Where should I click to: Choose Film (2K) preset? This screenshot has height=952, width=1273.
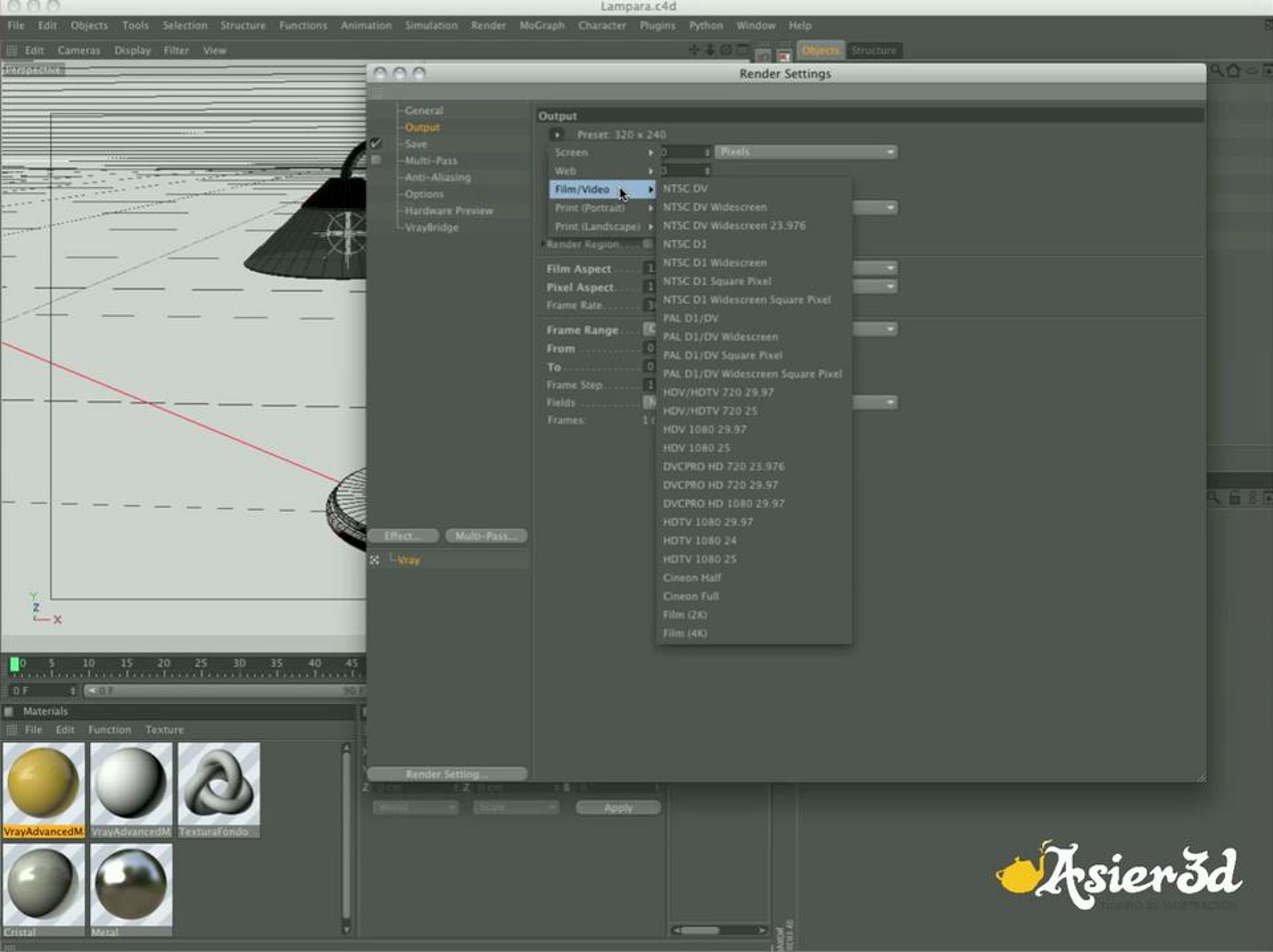(x=754, y=615)
